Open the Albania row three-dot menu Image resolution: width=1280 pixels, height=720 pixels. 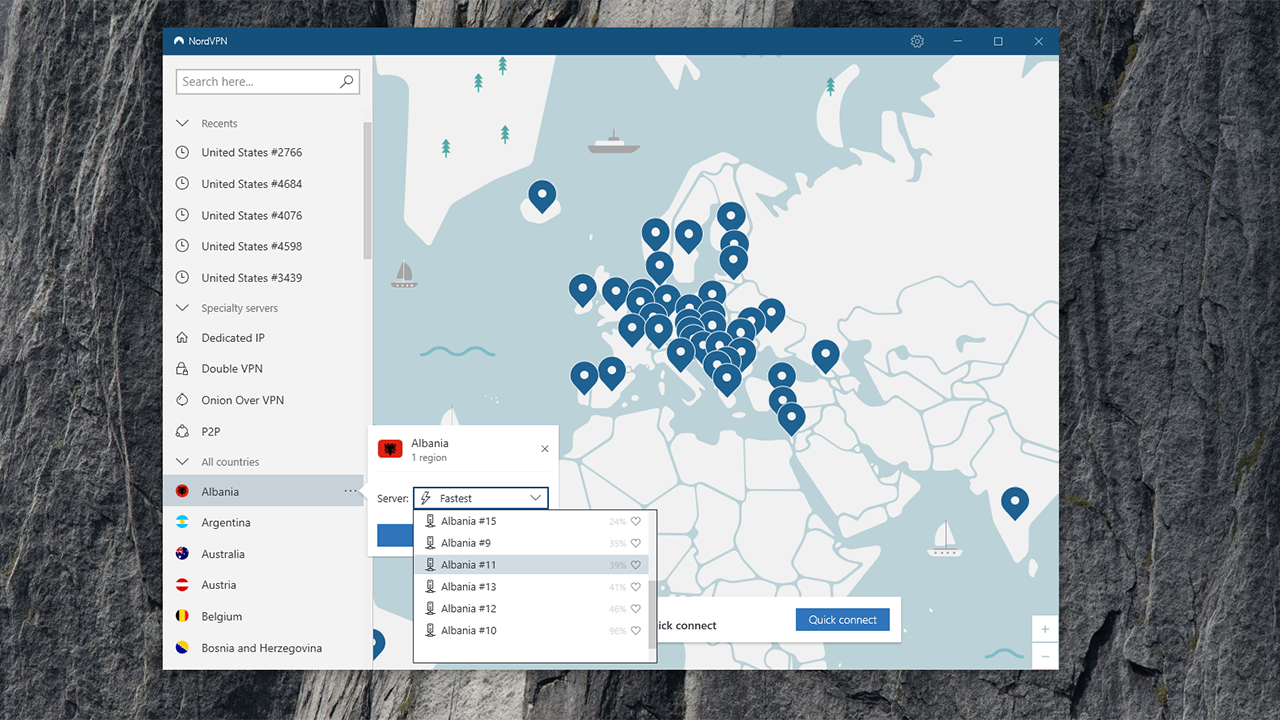(350, 491)
